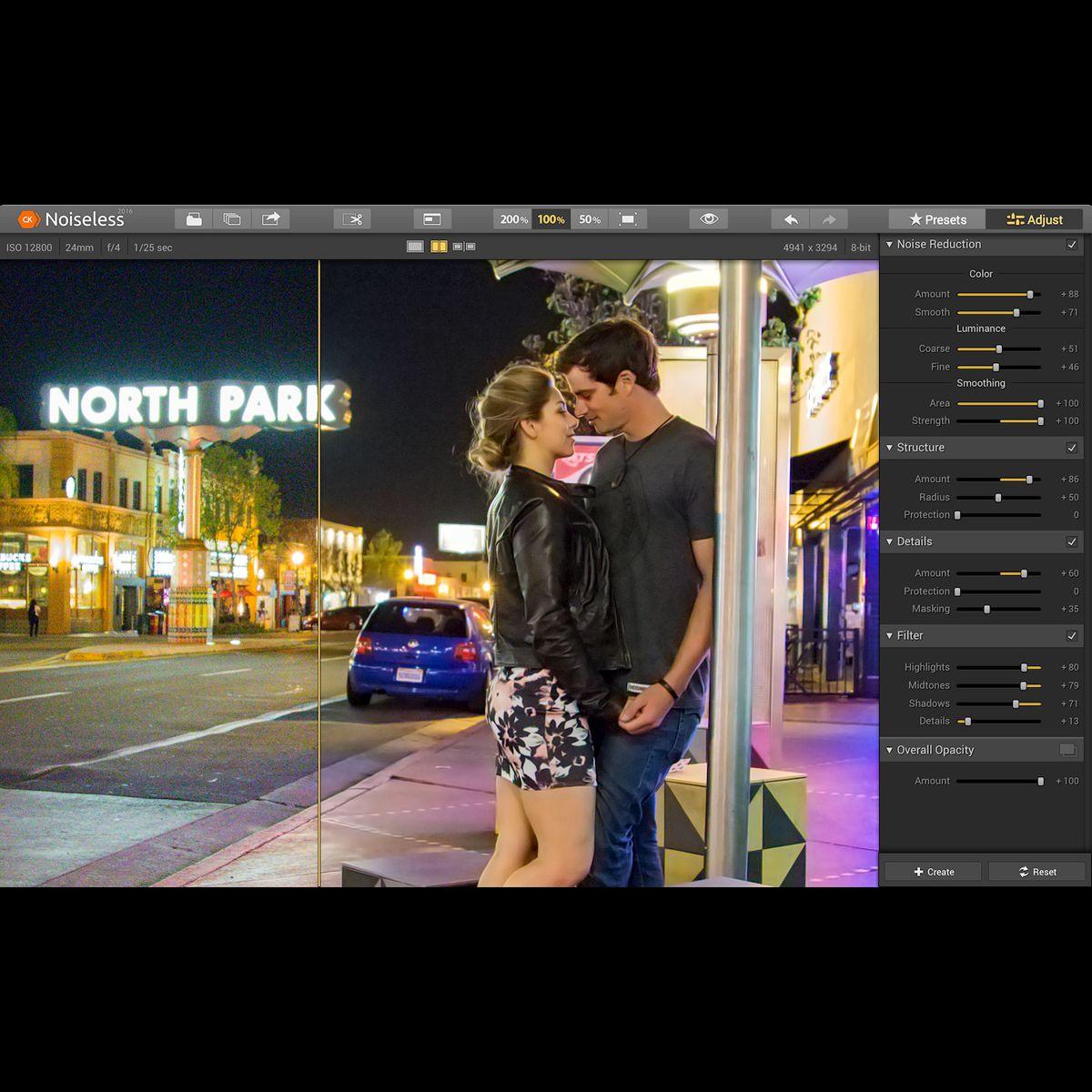Image resolution: width=1092 pixels, height=1092 pixels.
Task: Click the Open image toolbar icon
Action: tap(194, 219)
